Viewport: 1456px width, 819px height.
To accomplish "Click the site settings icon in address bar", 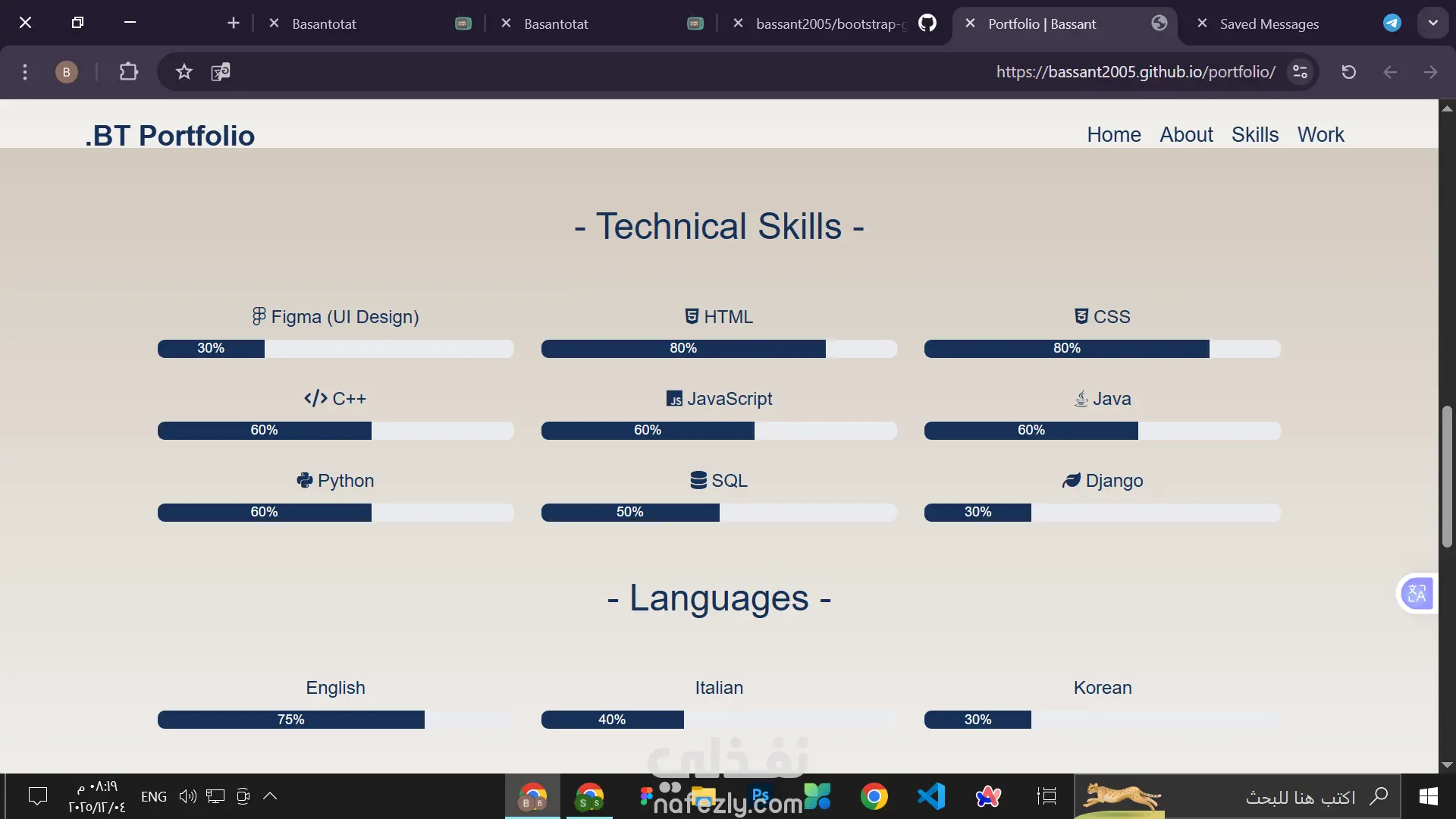I will tap(1300, 72).
